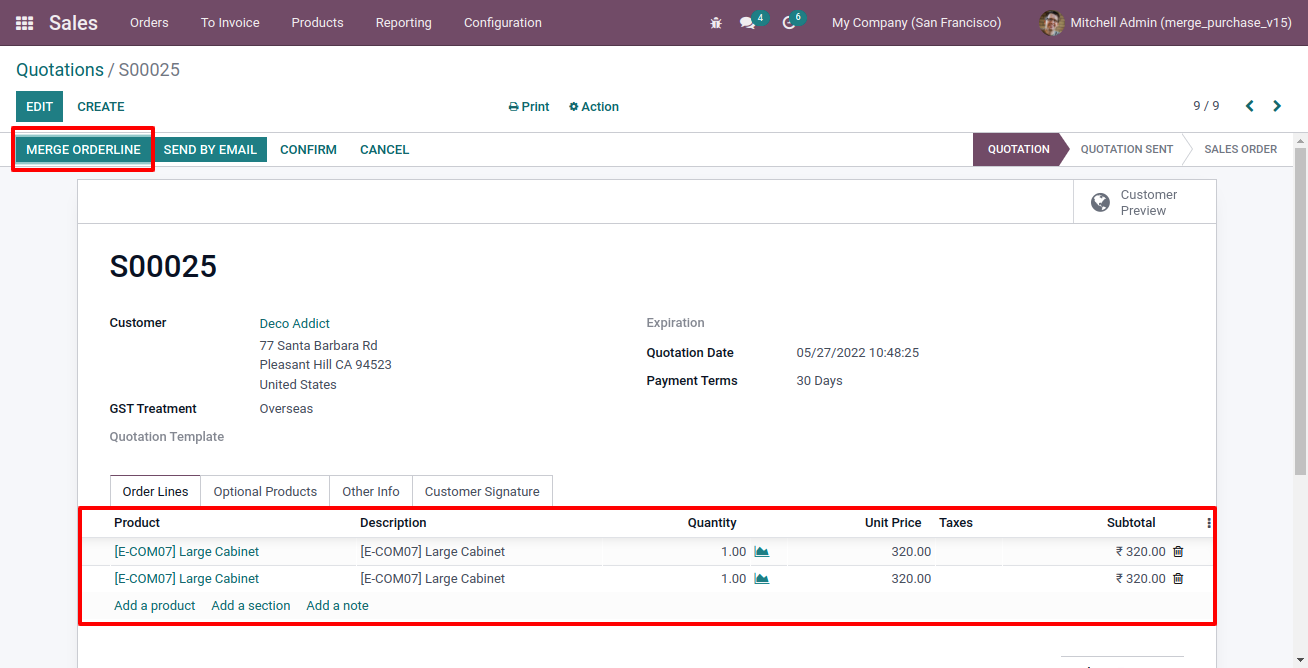Viewport: 1308px width, 668px height.
Task: Open second [E-COM07] Large Cabinet product link
Action: pyautogui.click(x=187, y=579)
